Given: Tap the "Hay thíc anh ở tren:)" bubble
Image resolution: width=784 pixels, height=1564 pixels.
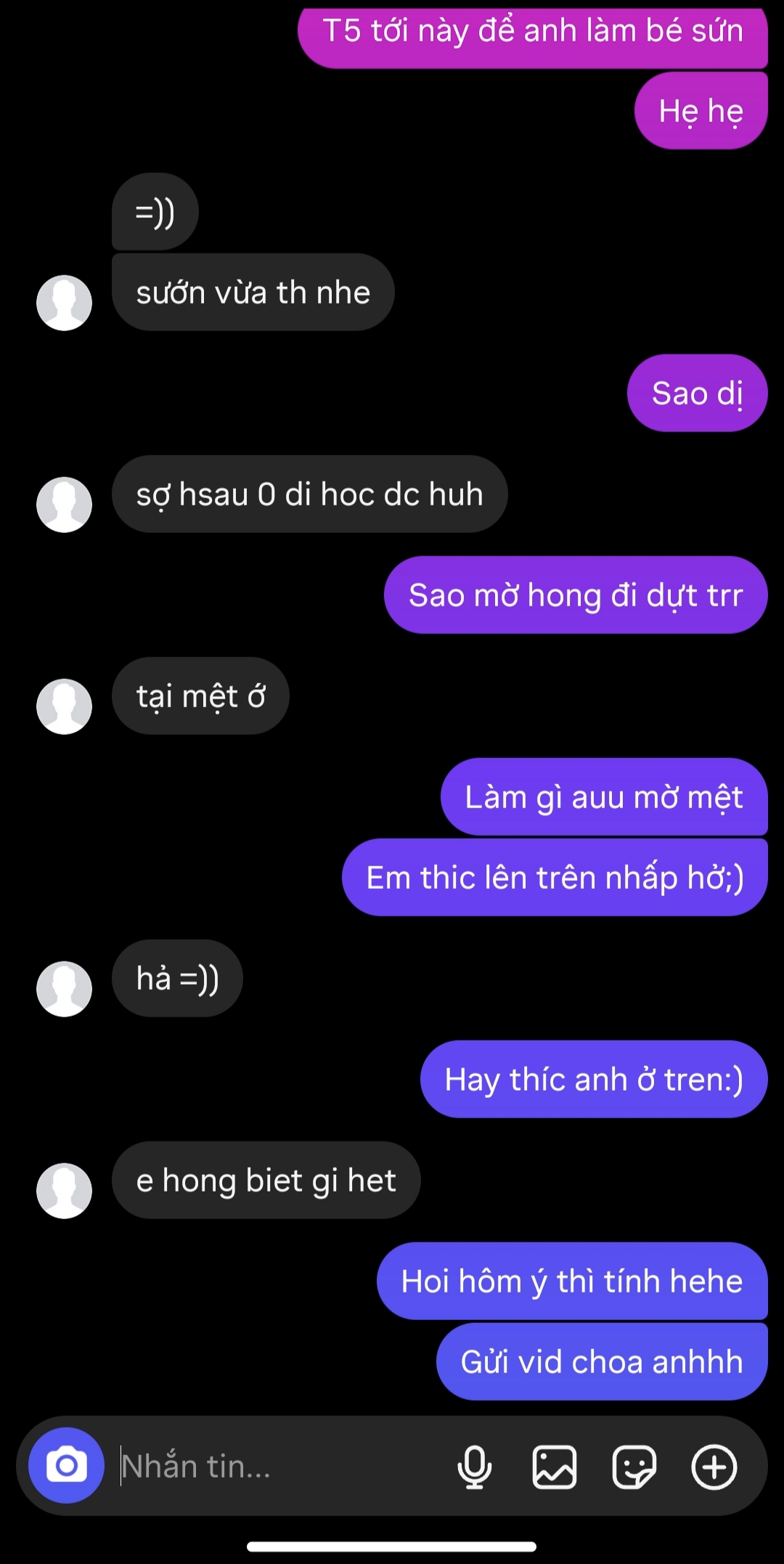Looking at the screenshot, I should tap(594, 1079).
